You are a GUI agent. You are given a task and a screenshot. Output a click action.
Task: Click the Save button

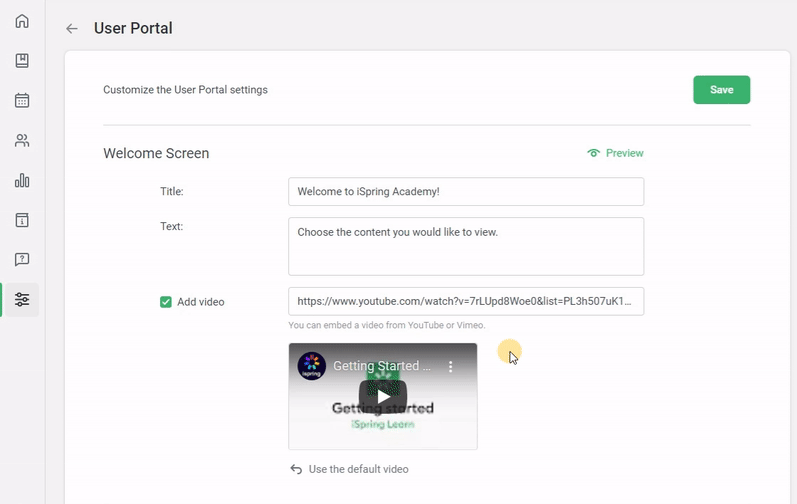(x=721, y=90)
